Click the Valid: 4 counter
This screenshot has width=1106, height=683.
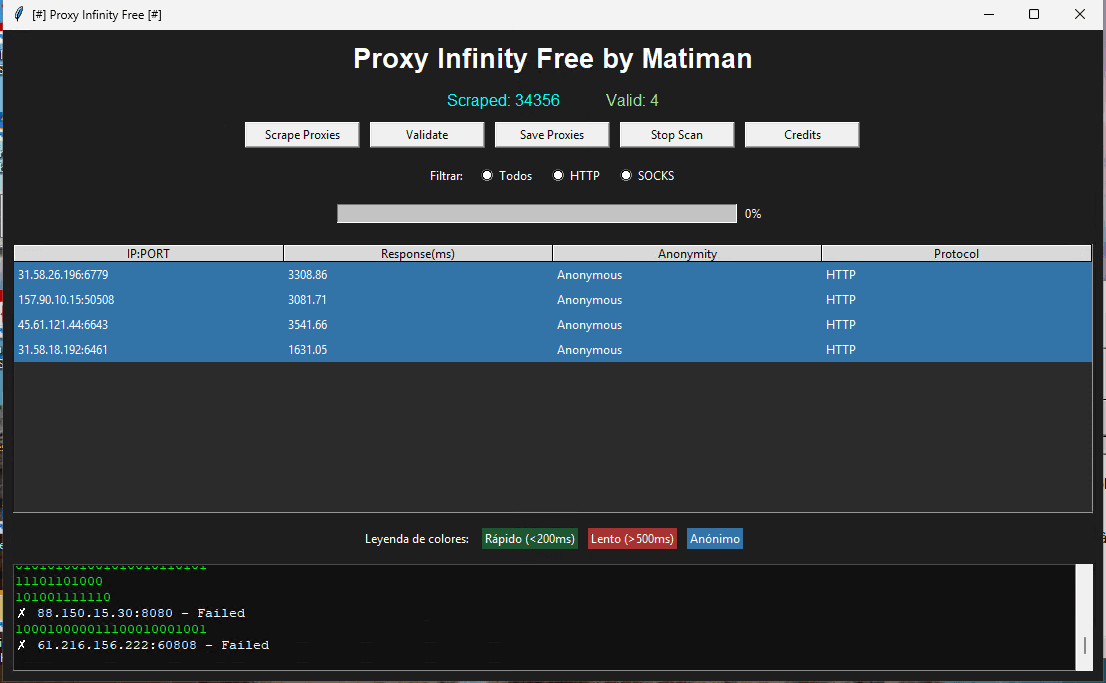(x=632, y=100)
